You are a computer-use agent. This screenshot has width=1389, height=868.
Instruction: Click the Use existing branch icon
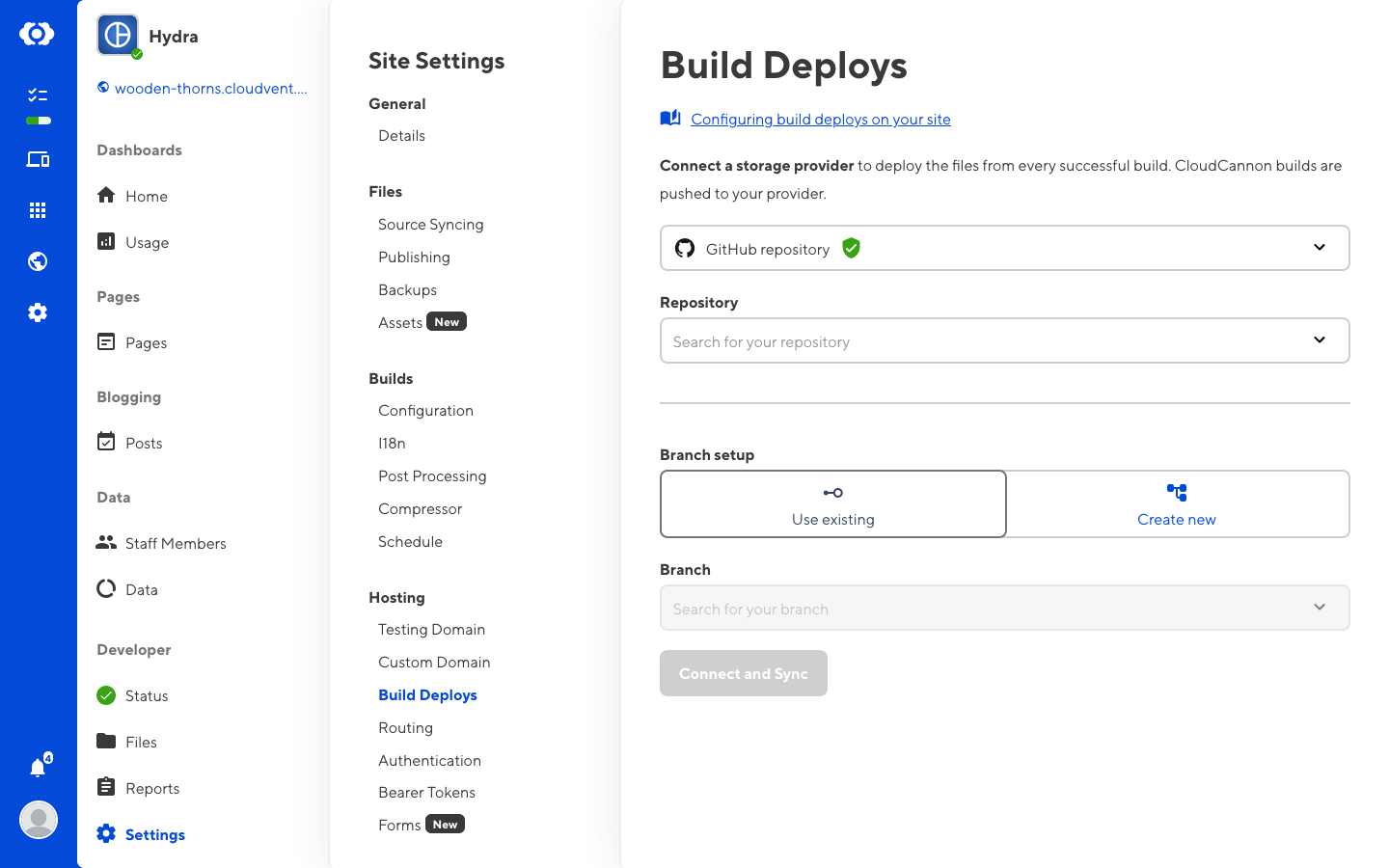[833, 493]
